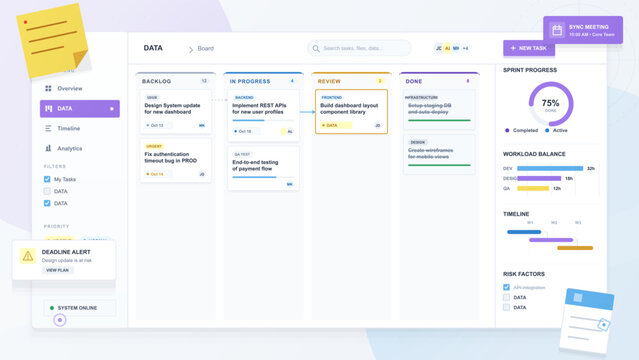Open the Fix authentication timeout bug card
This screenshot has height=360, width=639.
176,161
